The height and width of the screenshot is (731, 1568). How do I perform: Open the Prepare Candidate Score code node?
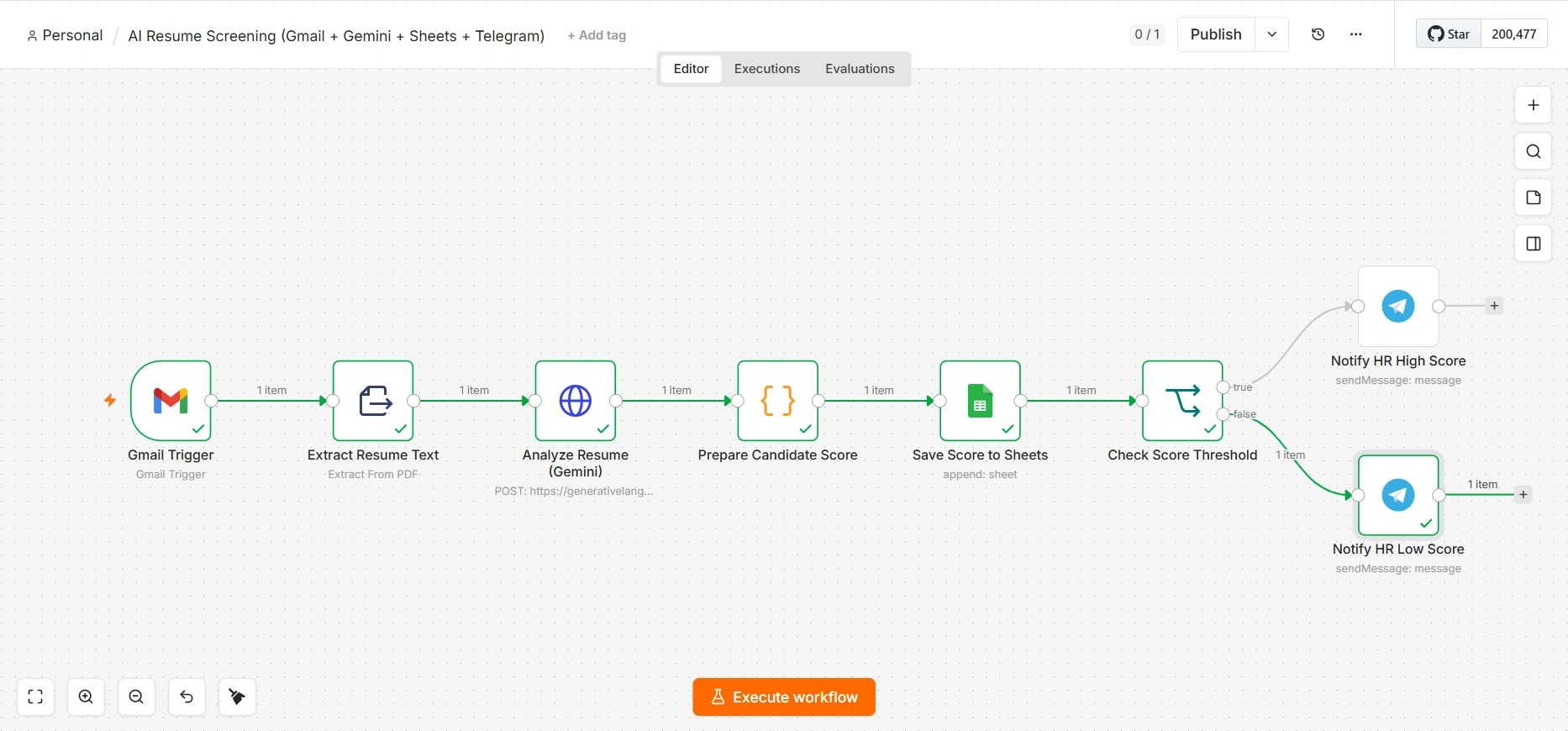point(778,401)
